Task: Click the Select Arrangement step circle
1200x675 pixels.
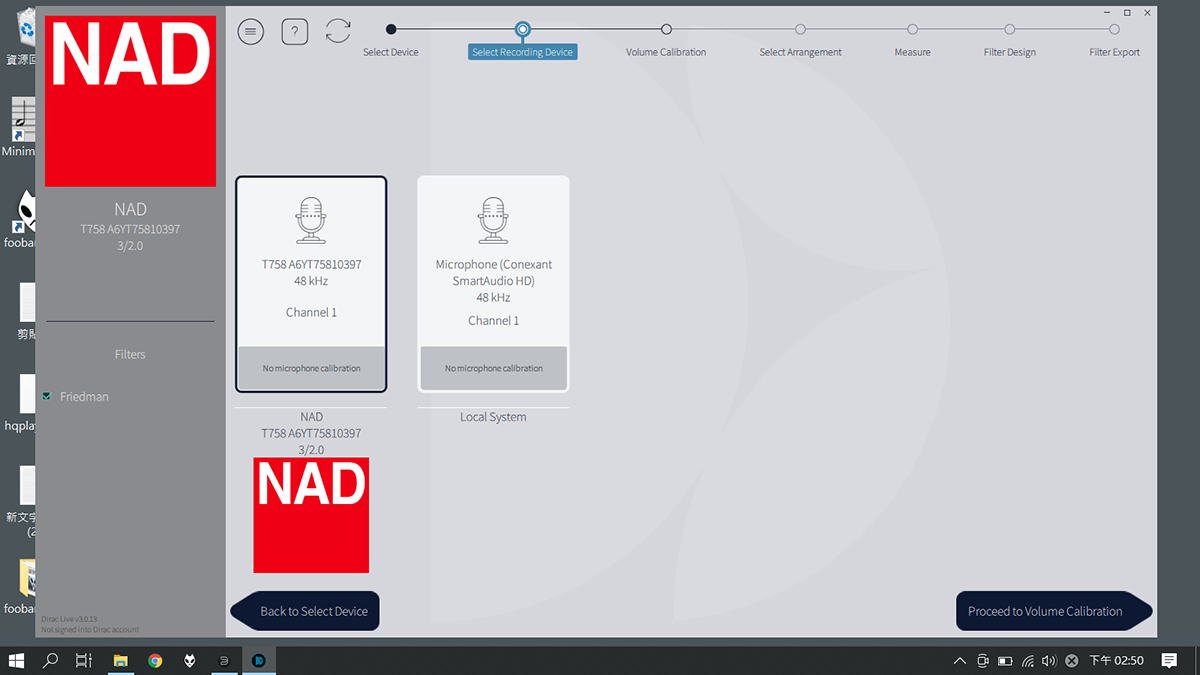Action: [800, 30]
